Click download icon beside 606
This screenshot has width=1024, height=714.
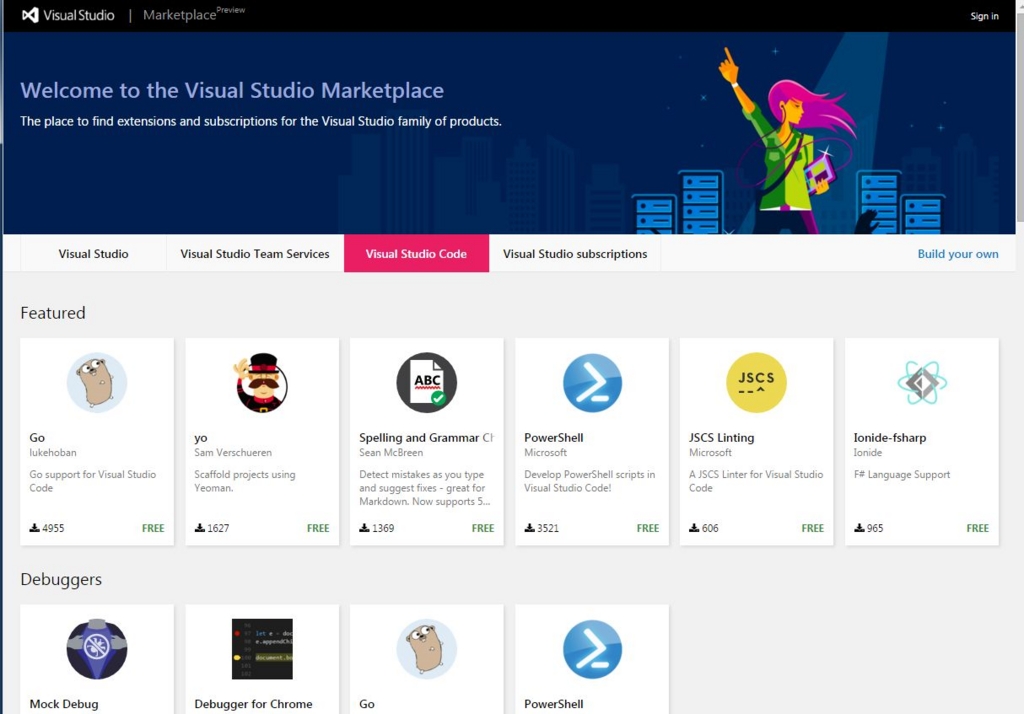point(694,528)
